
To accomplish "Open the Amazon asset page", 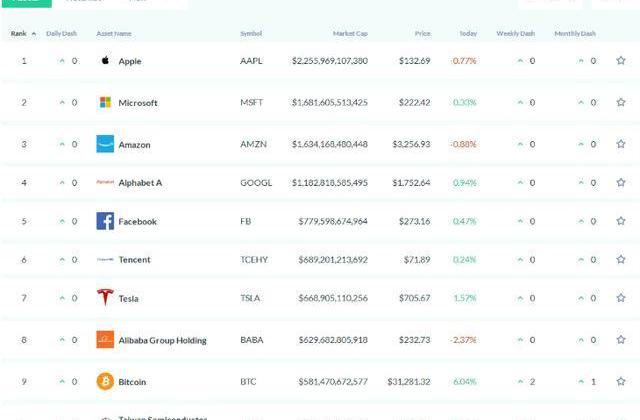I will (134, 144).
